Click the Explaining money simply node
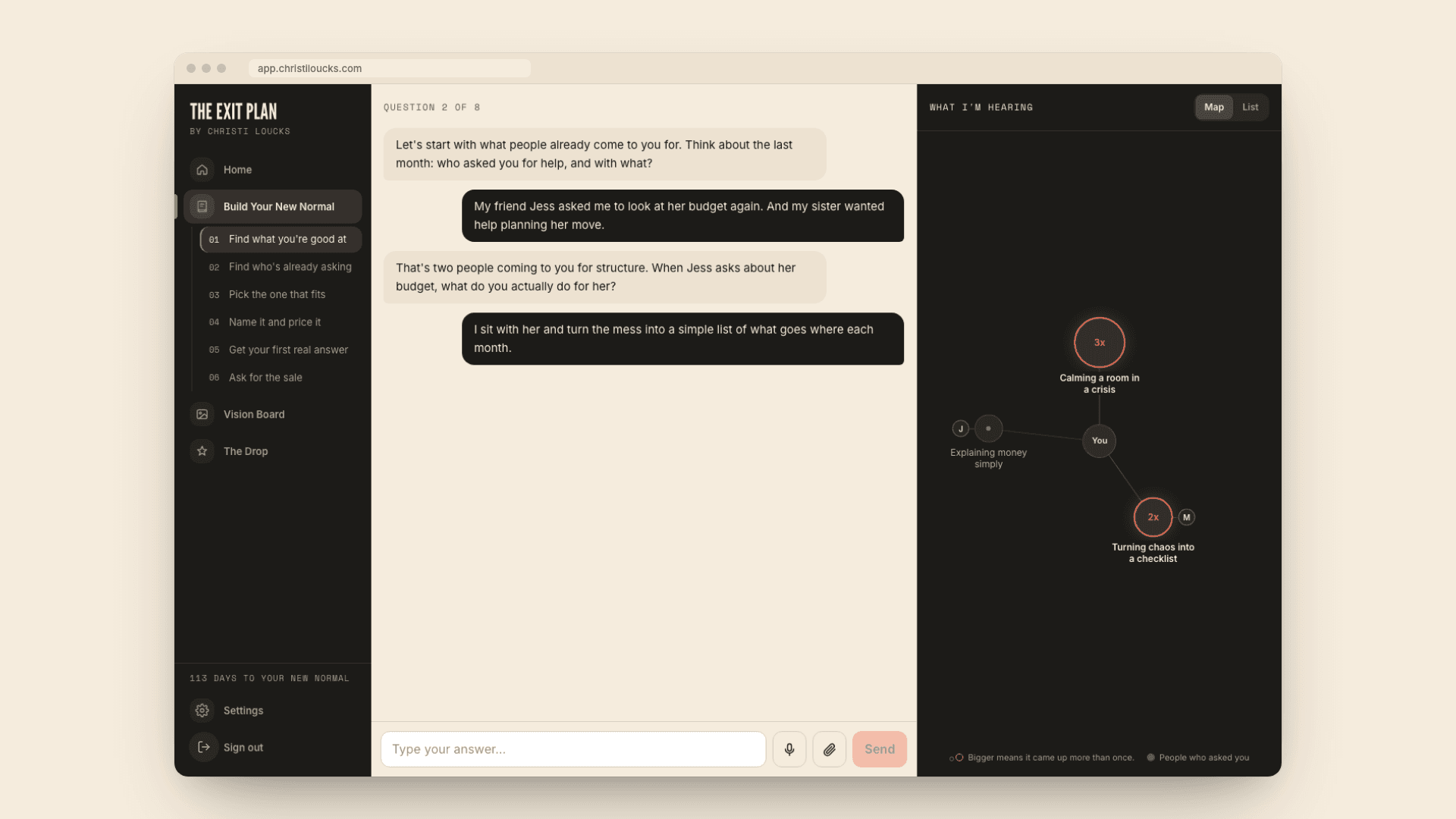 point(988,428)
